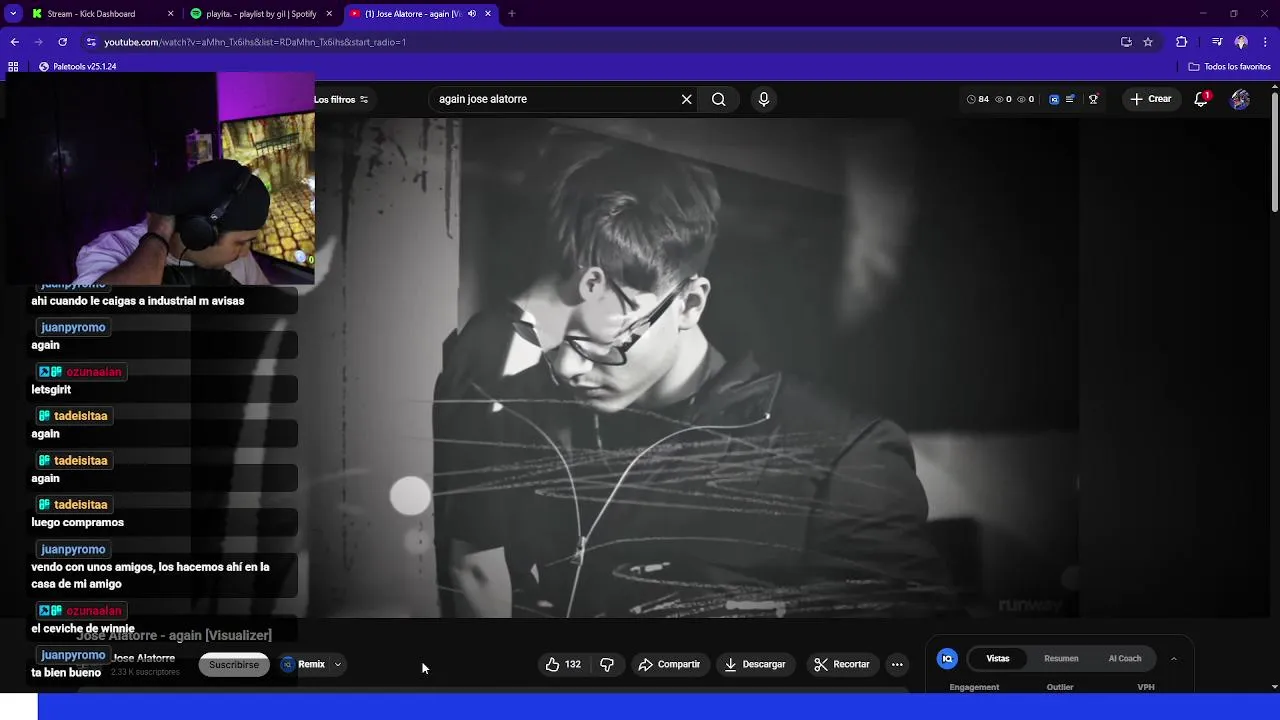Open the YouTube account avatar menu
The height and width of the screenshot is (720, 1280).
point(1240,99)
